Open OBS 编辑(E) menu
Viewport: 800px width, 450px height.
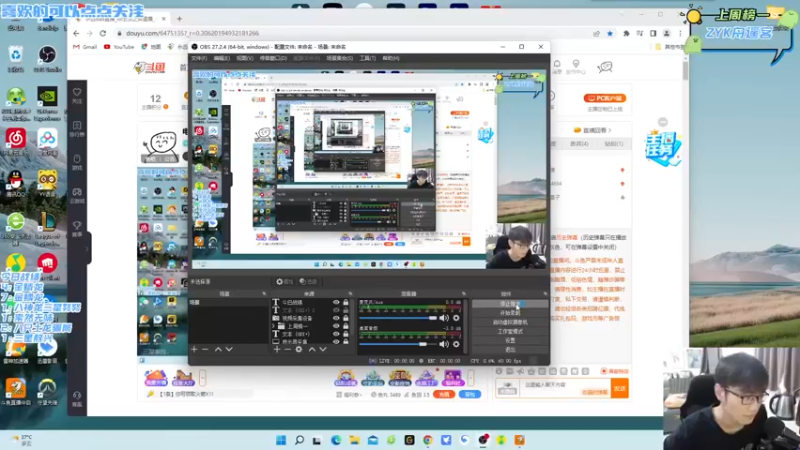point(221,58)
